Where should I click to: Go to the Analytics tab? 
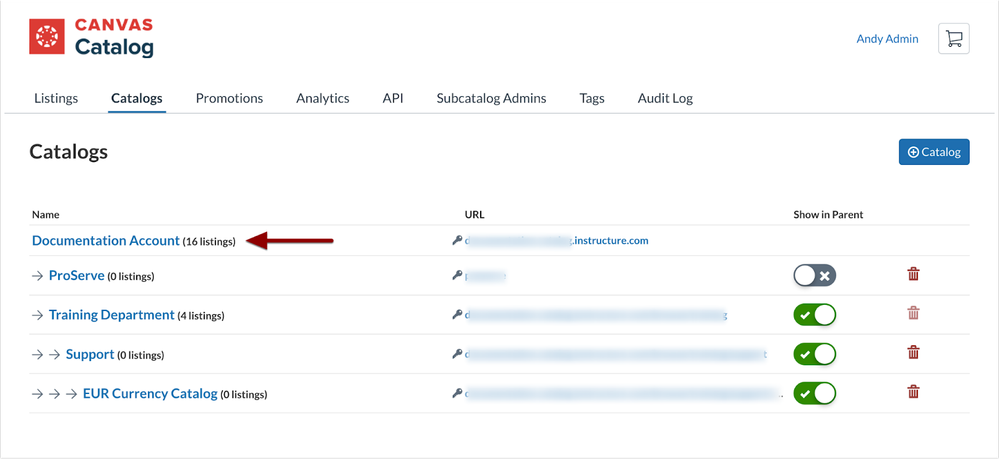323,98
